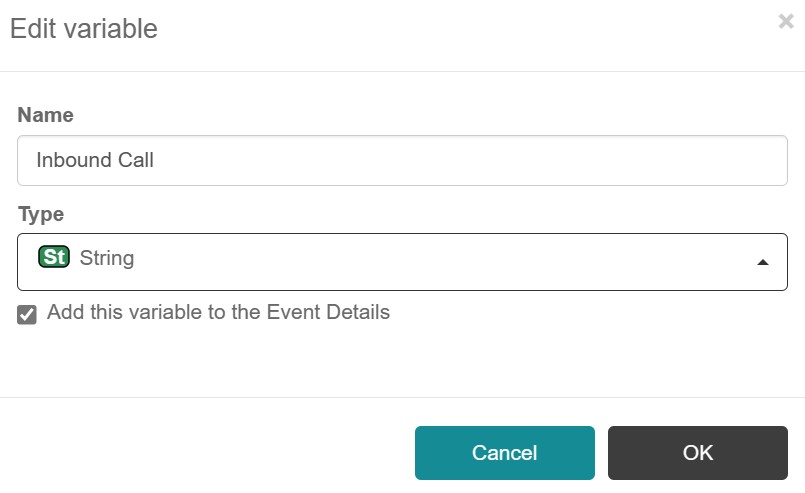The width and height of the screenshot is (805, 493).
Task: Close the Edit variable dialog
Action: click(x=785, y=22)
